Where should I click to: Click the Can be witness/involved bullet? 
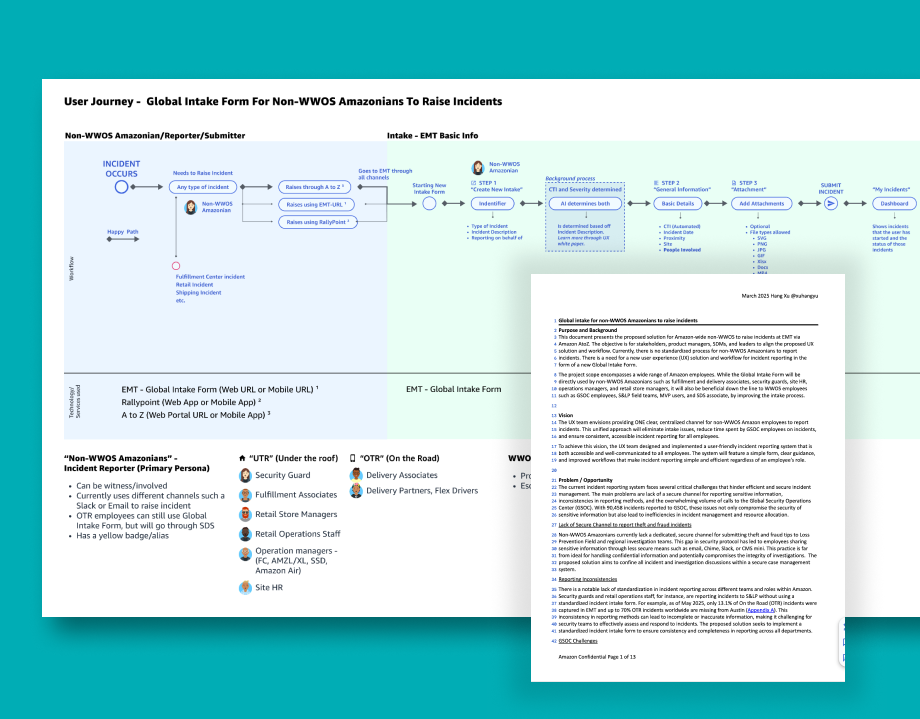pos(121,486)
